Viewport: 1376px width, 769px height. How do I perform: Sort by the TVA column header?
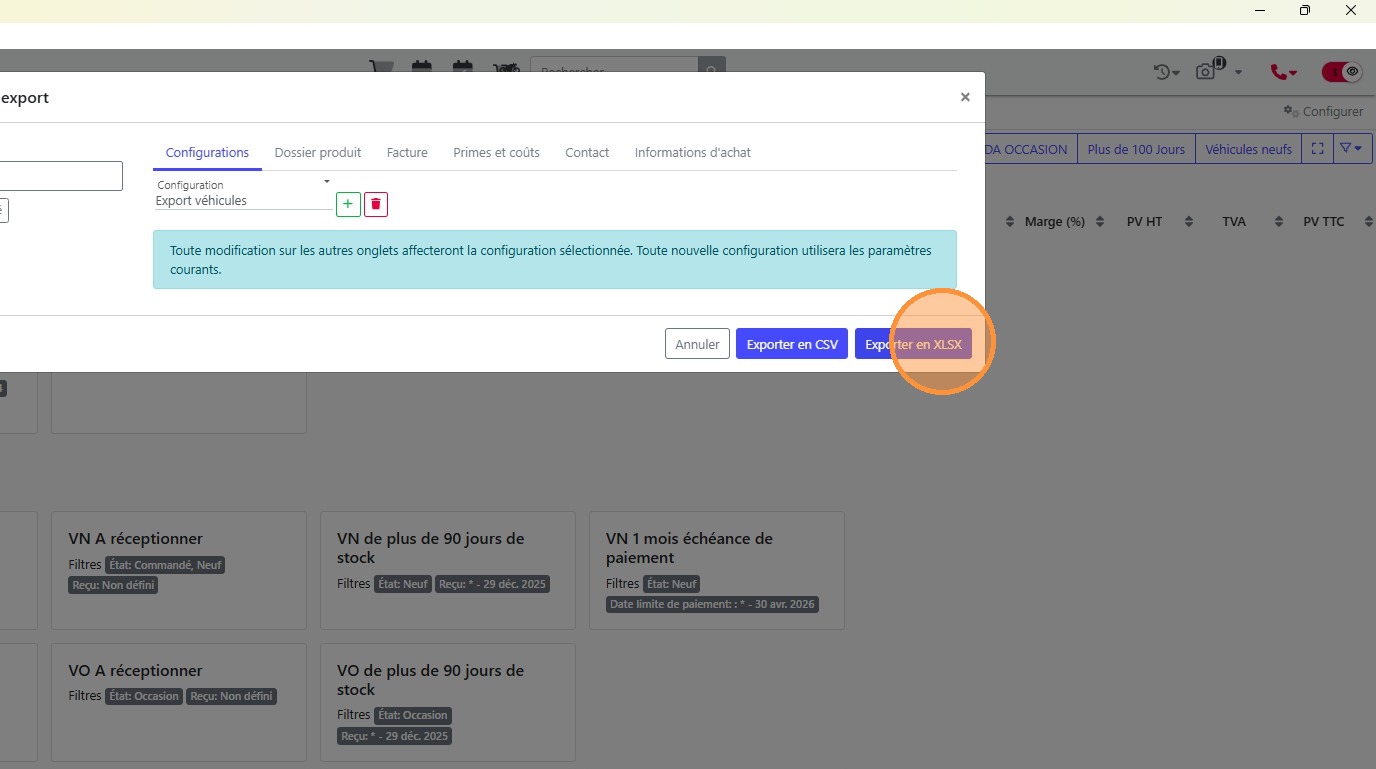1234,221
